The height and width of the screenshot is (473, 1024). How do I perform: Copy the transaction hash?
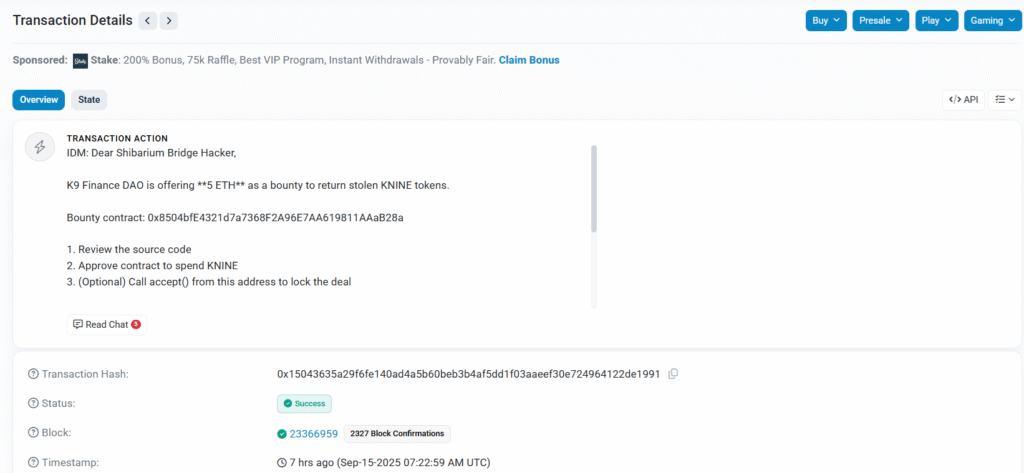click(x=673, y=374)
